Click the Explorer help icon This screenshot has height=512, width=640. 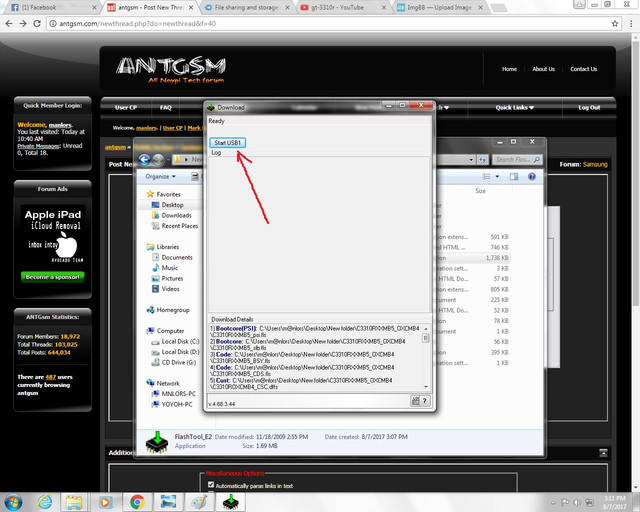532,176
